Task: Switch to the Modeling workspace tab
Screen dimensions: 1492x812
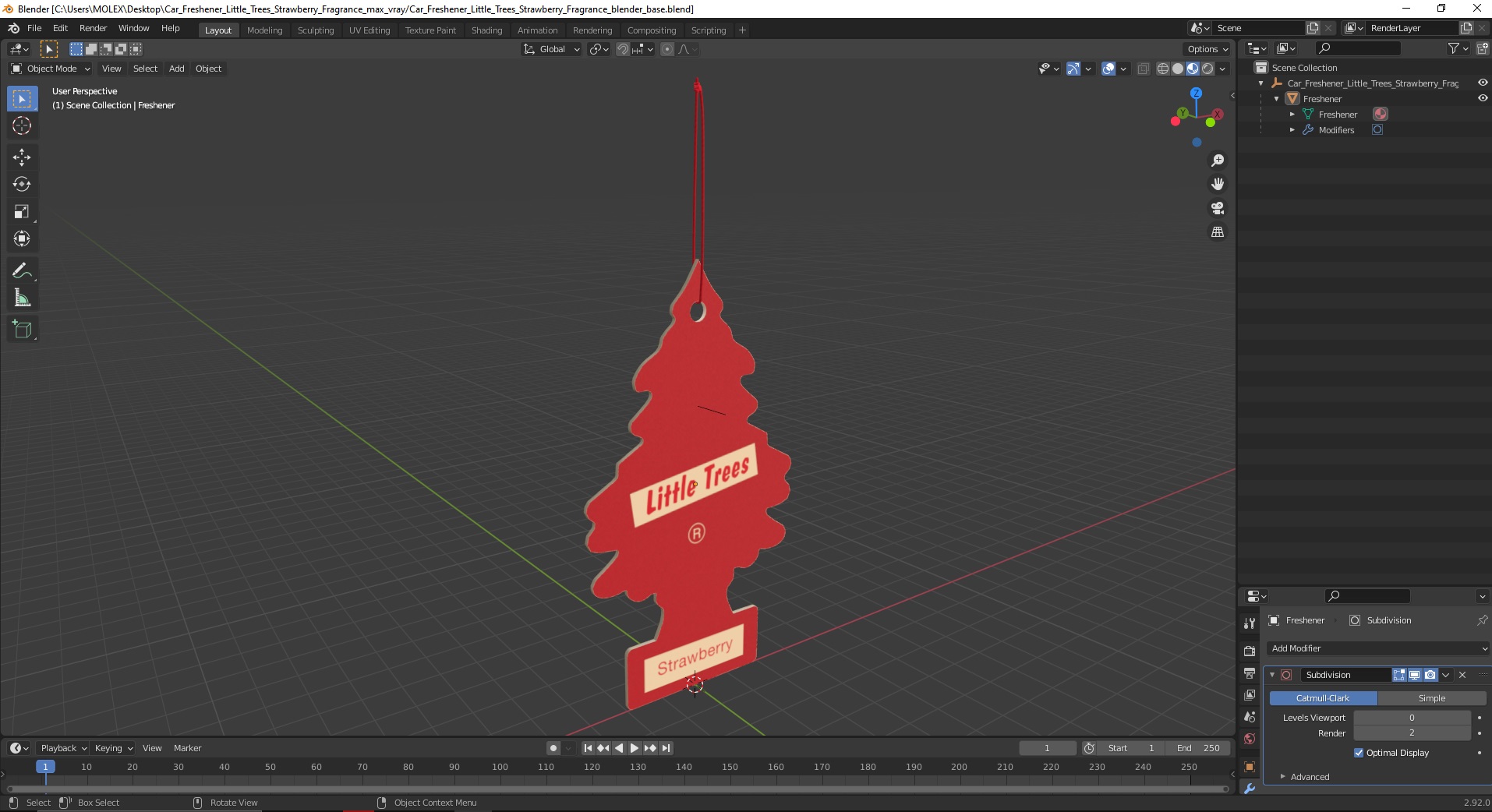Action: (264, 30)
